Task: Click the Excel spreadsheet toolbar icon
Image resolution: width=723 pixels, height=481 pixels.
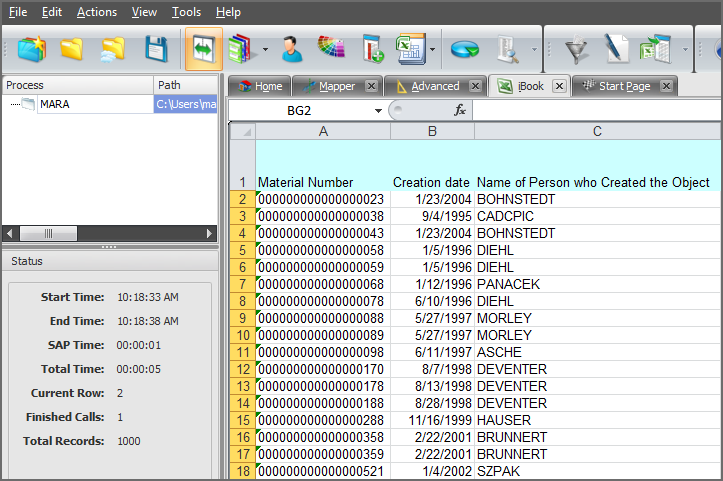Action: point(409,48)
